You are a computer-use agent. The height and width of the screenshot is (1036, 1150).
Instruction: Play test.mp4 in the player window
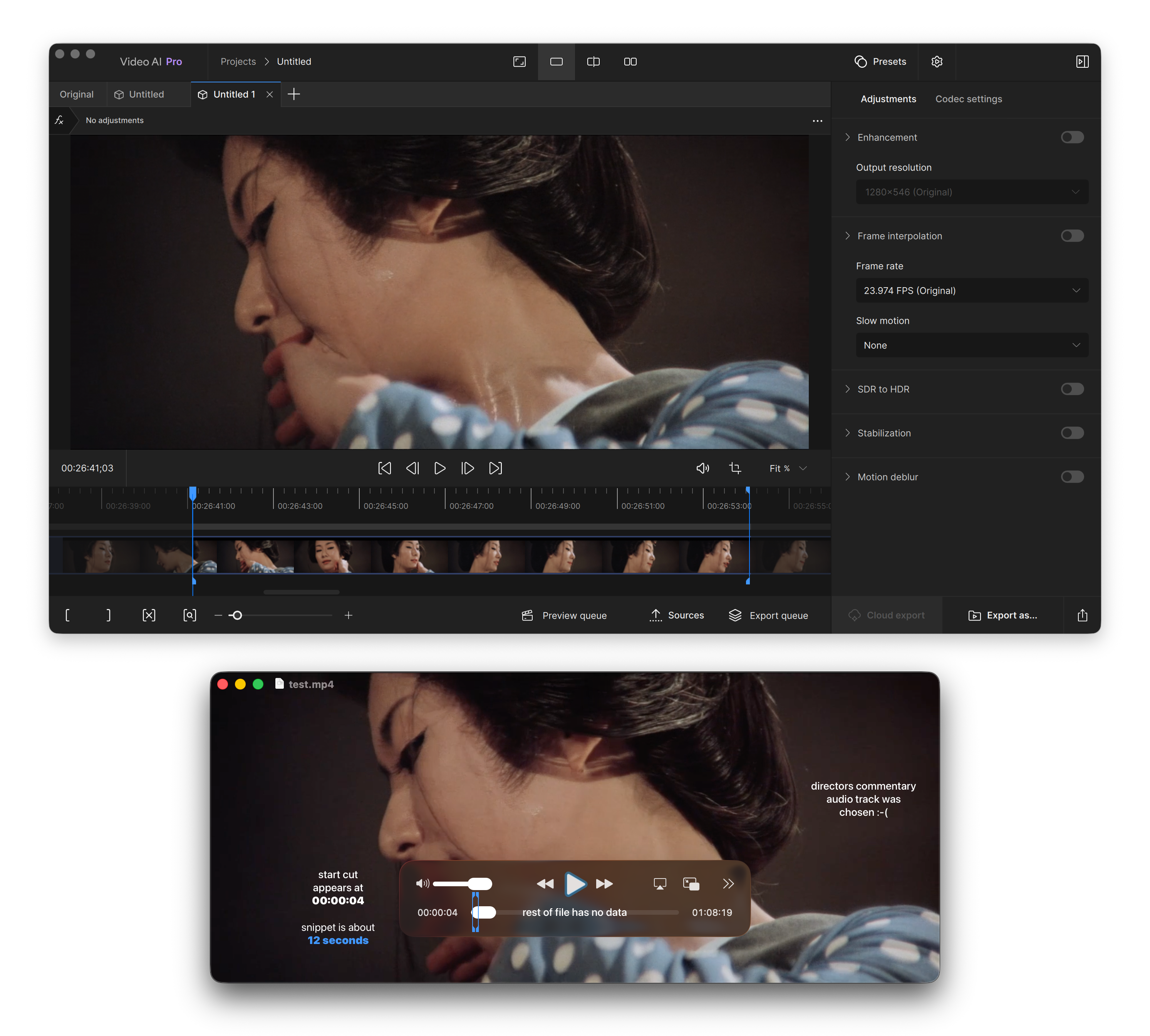coord(575,884)
